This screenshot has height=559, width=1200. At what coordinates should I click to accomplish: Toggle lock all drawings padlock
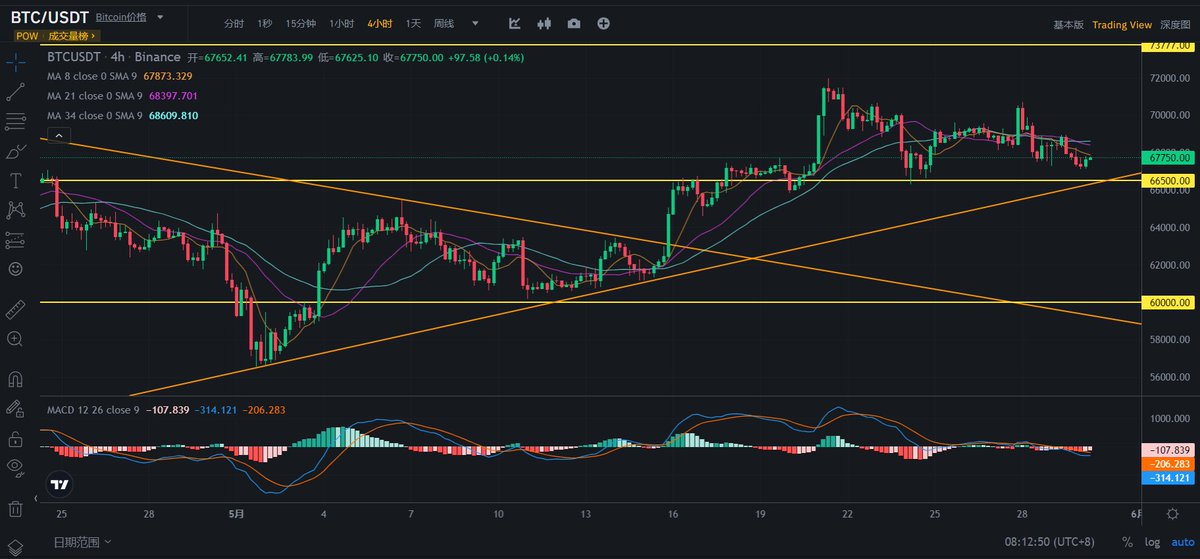15,438
